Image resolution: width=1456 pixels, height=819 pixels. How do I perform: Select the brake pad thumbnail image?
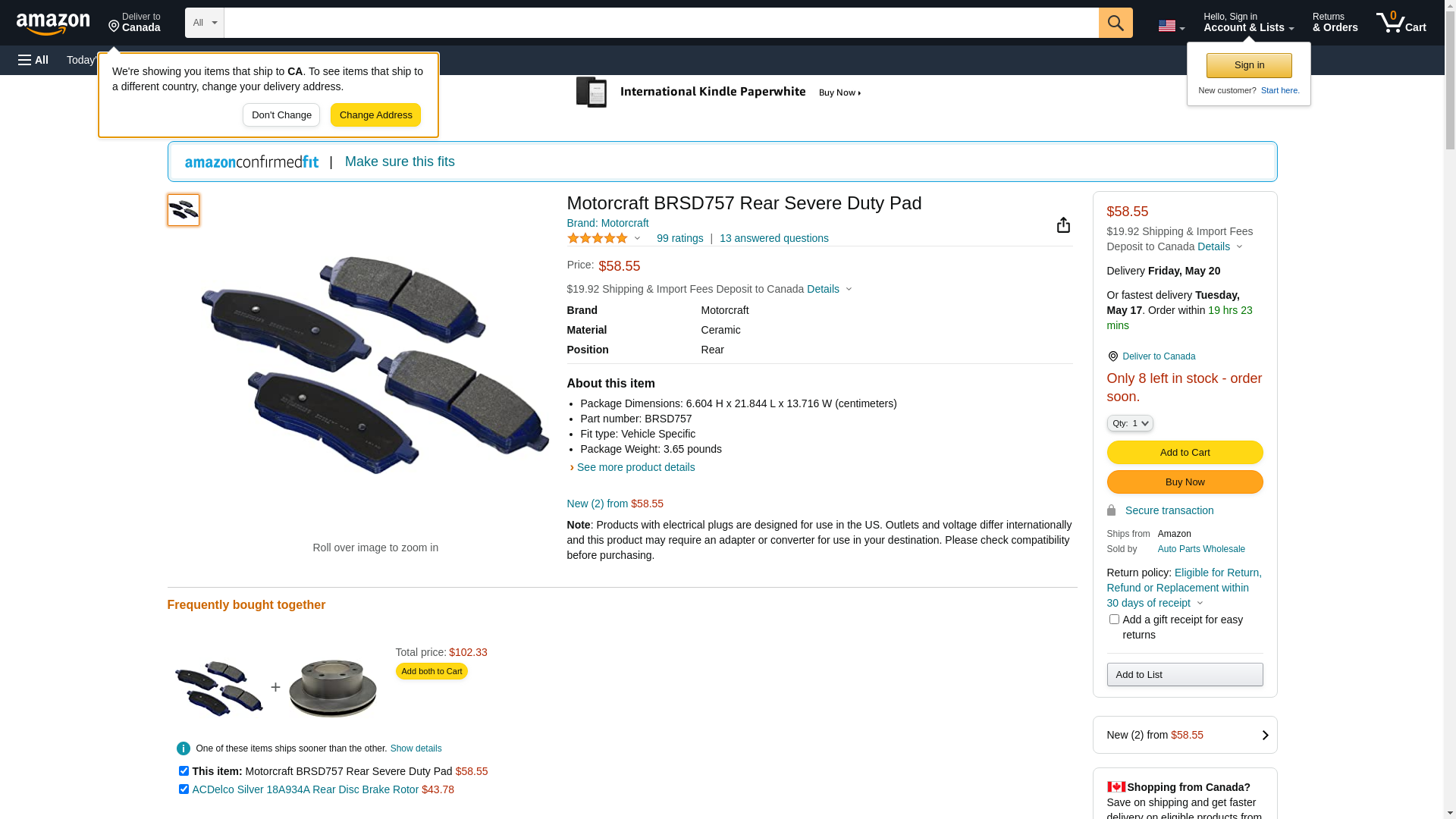click(x=184, y=210)
